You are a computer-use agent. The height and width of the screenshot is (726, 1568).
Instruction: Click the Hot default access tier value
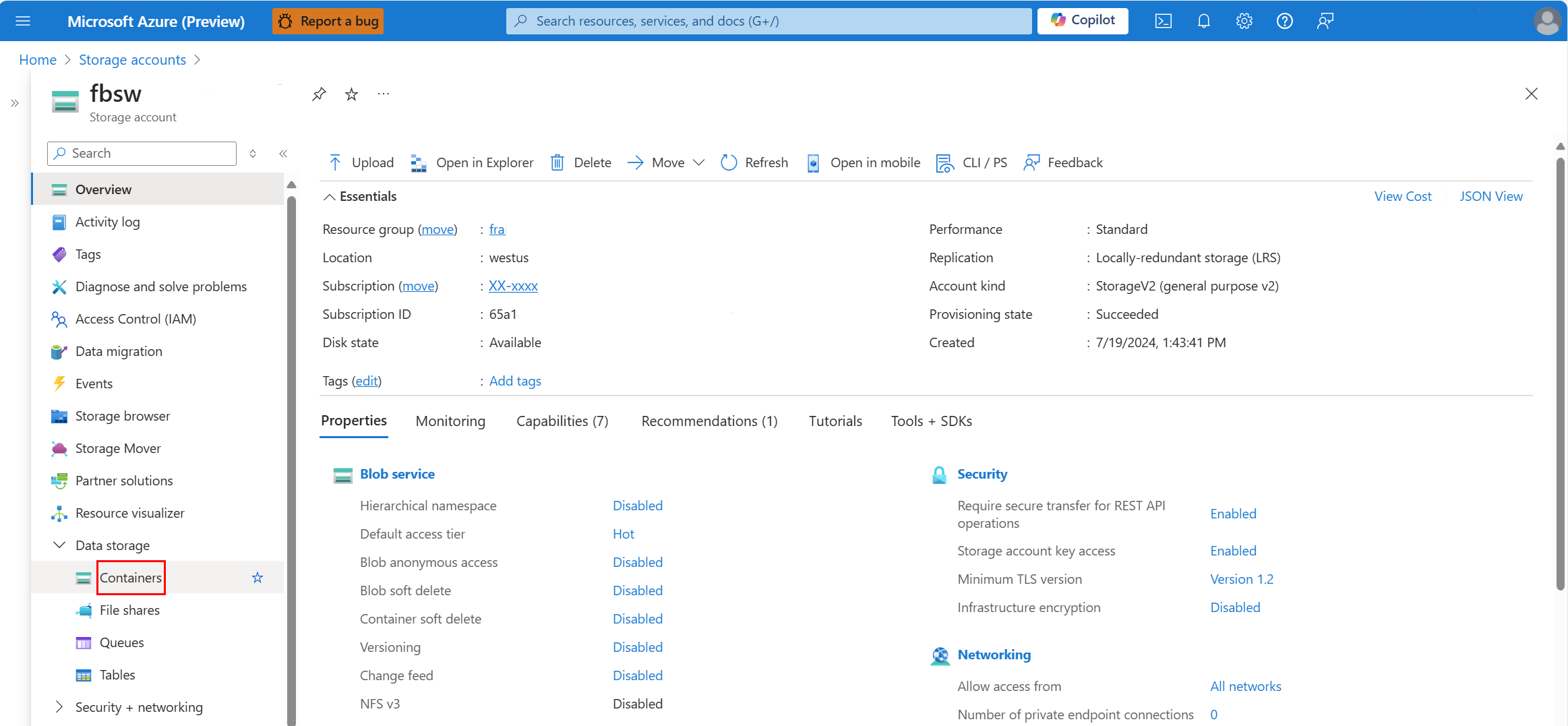pyautogui.click(x=624, y=534)
